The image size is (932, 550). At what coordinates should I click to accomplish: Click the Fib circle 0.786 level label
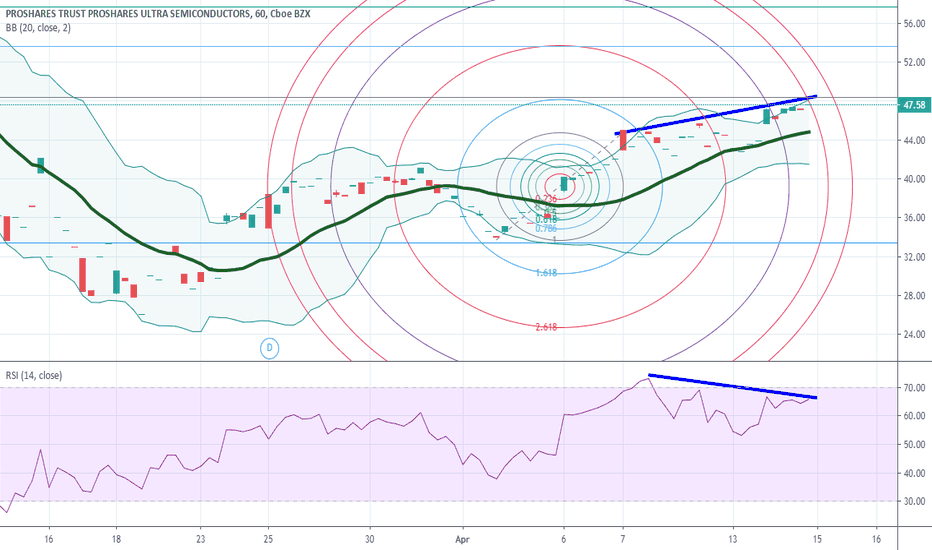pos(546,228)
